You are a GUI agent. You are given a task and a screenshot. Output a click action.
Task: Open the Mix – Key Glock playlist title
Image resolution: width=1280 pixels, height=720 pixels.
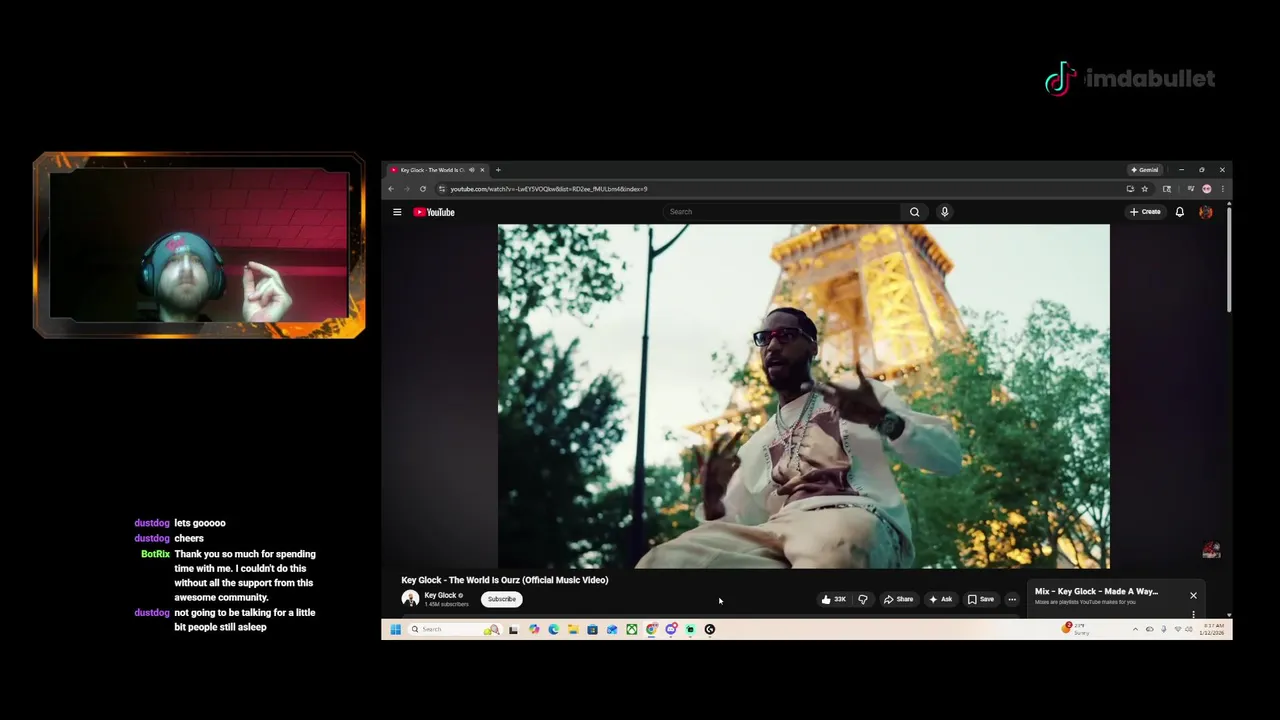(x=1096, y=591)
